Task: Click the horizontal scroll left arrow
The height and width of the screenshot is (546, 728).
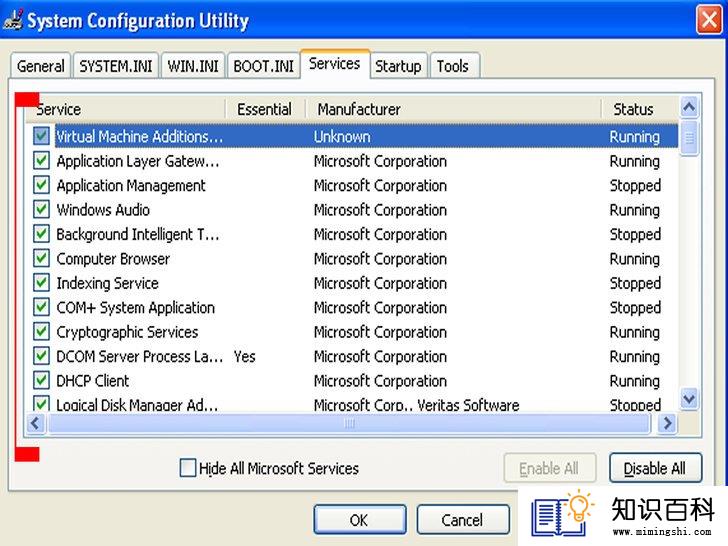Action: coord(36,423)
